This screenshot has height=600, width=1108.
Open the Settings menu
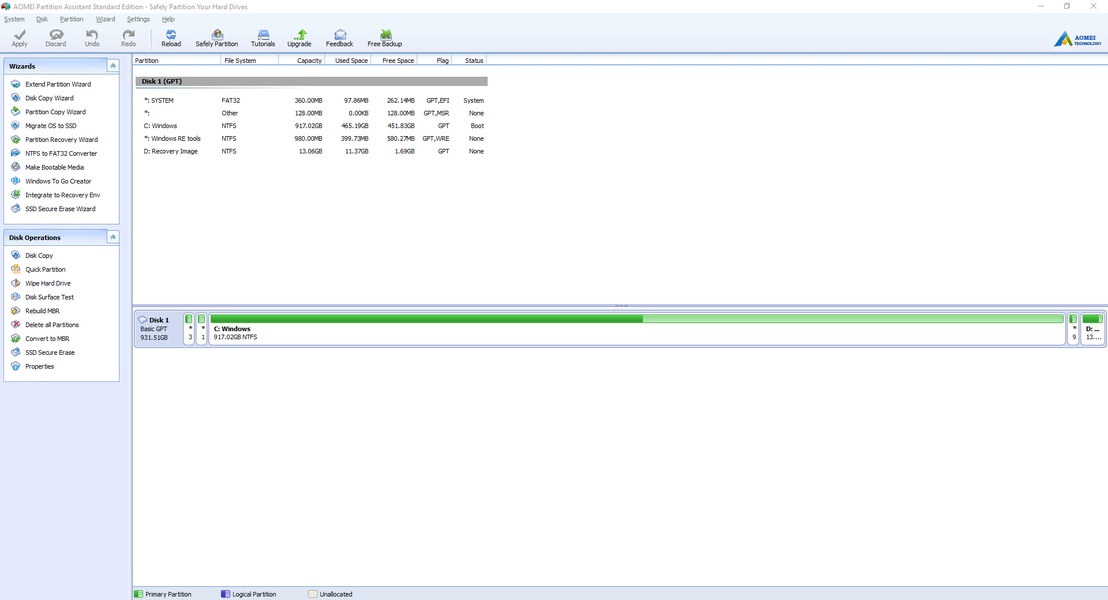(138, 19)
